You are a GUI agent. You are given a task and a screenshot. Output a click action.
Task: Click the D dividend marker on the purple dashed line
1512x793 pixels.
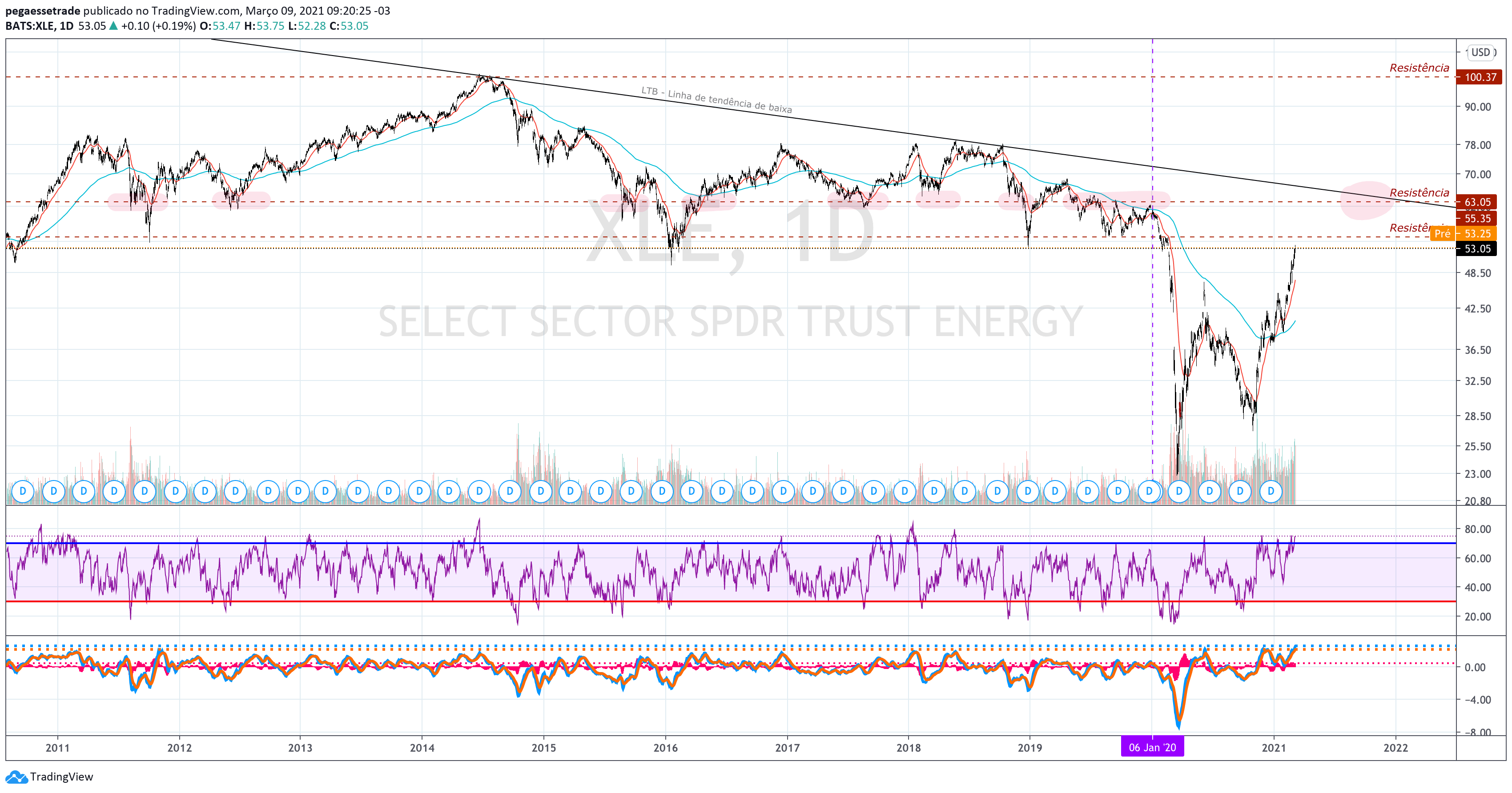[x=1149, y=491]
